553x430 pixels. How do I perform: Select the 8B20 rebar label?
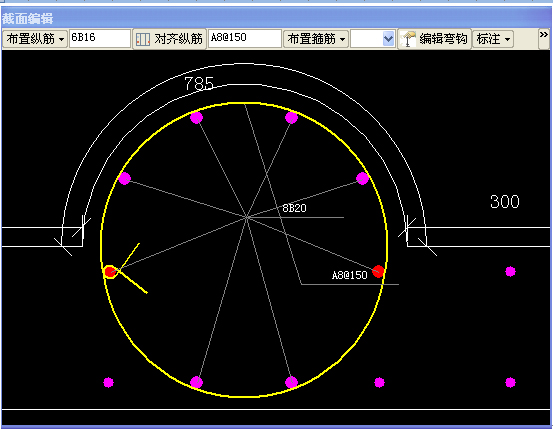[294, 208]
